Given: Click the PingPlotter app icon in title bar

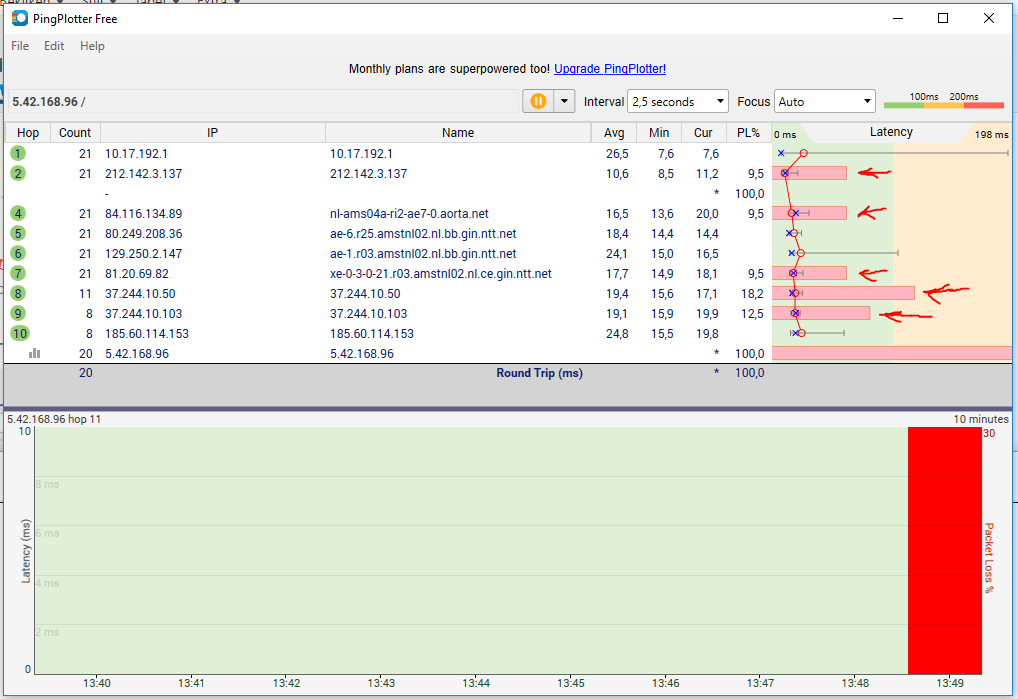Looking at the screenshot, I should pos(19,18).
